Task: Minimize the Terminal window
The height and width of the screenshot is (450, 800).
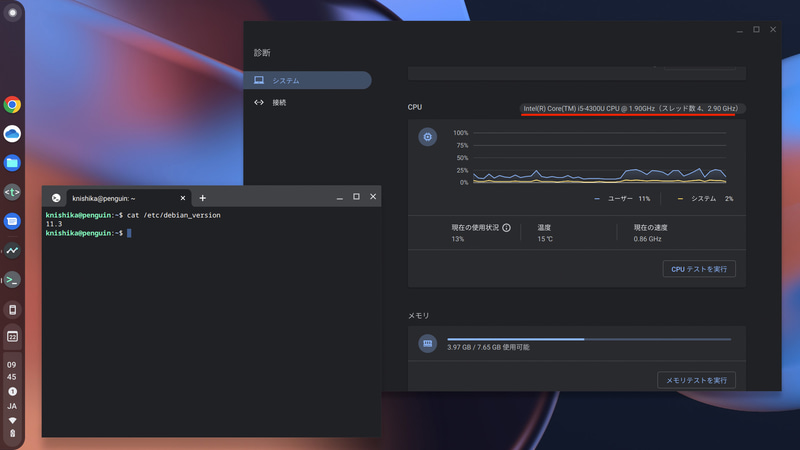Action: pos(340,197)
